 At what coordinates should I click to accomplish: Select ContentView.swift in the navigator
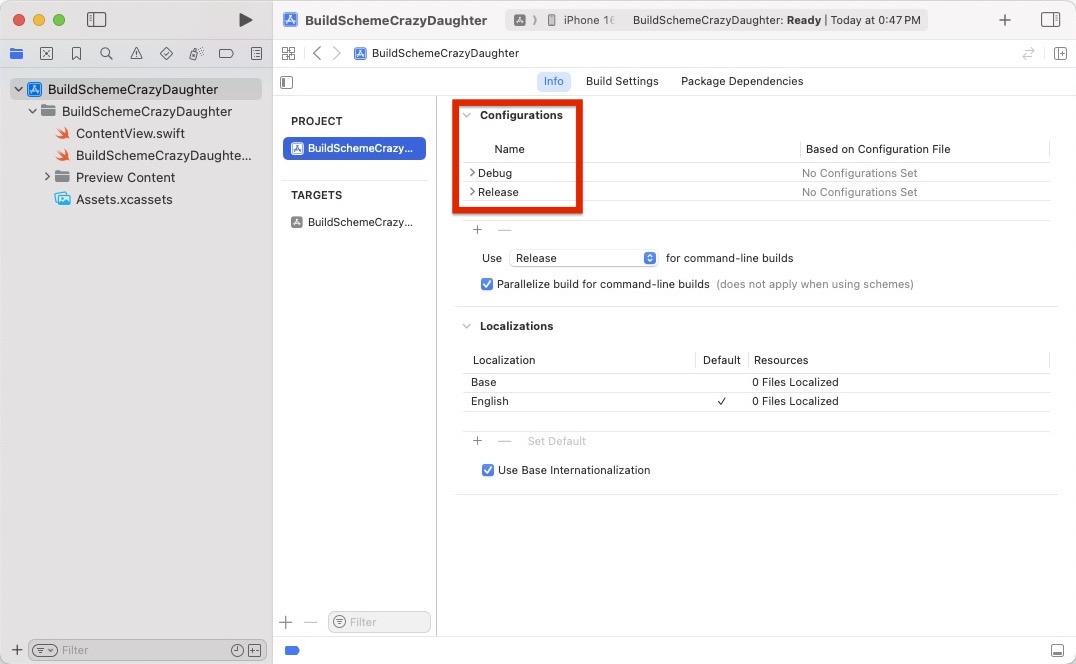[130, 133]
